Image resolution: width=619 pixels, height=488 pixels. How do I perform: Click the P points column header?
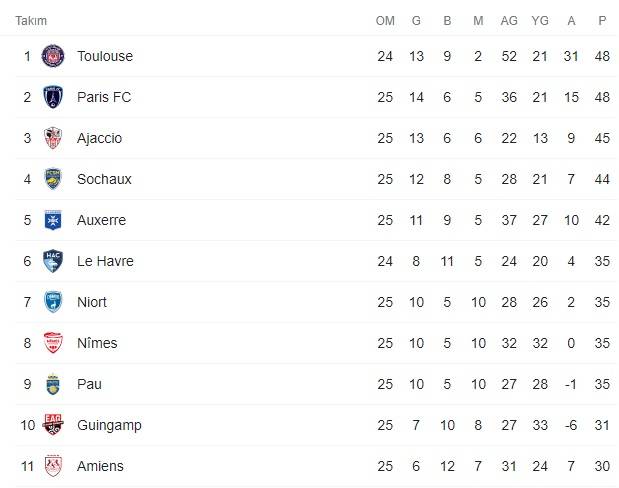point(602,21)
